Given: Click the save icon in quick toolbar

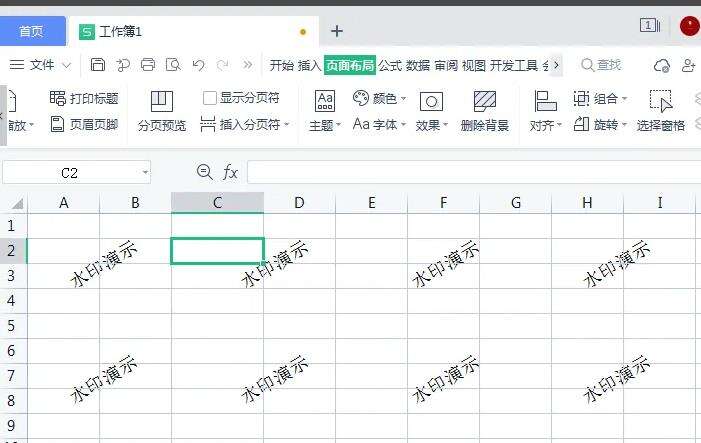Looking at the screenshot, I should click(x=97, y=65).
